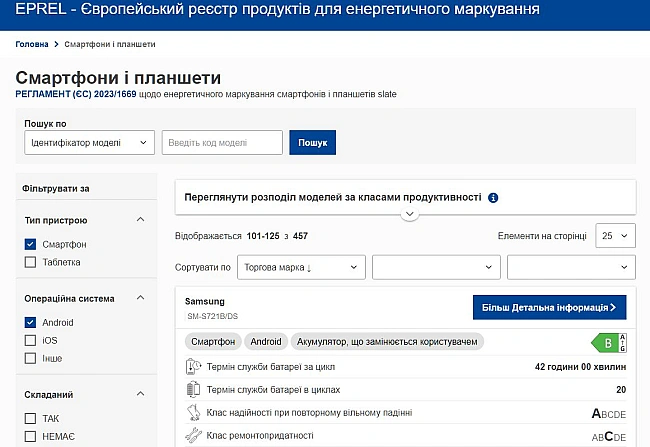Check the iOS filter checkbox

tap(30, 340)
